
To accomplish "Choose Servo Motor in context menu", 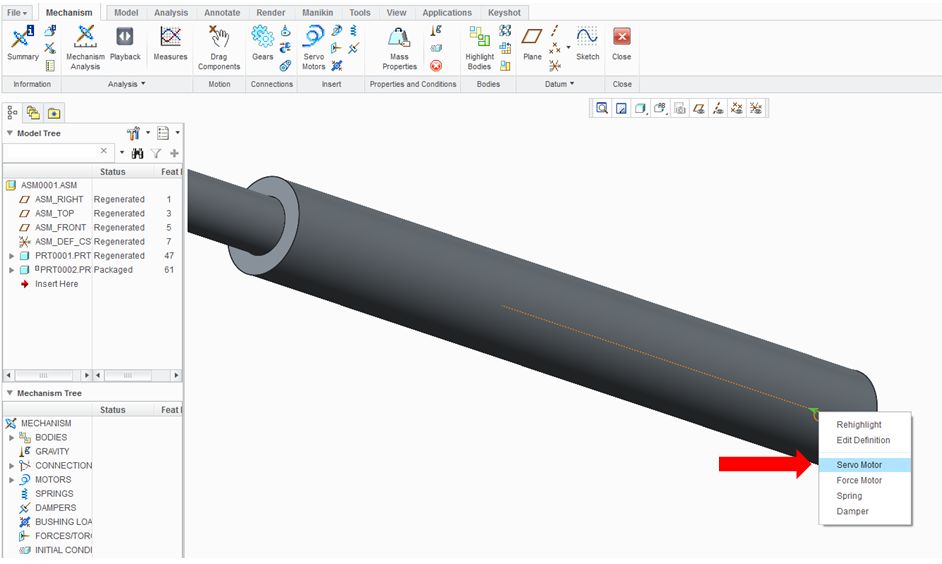I will click(x=865, y=465).
